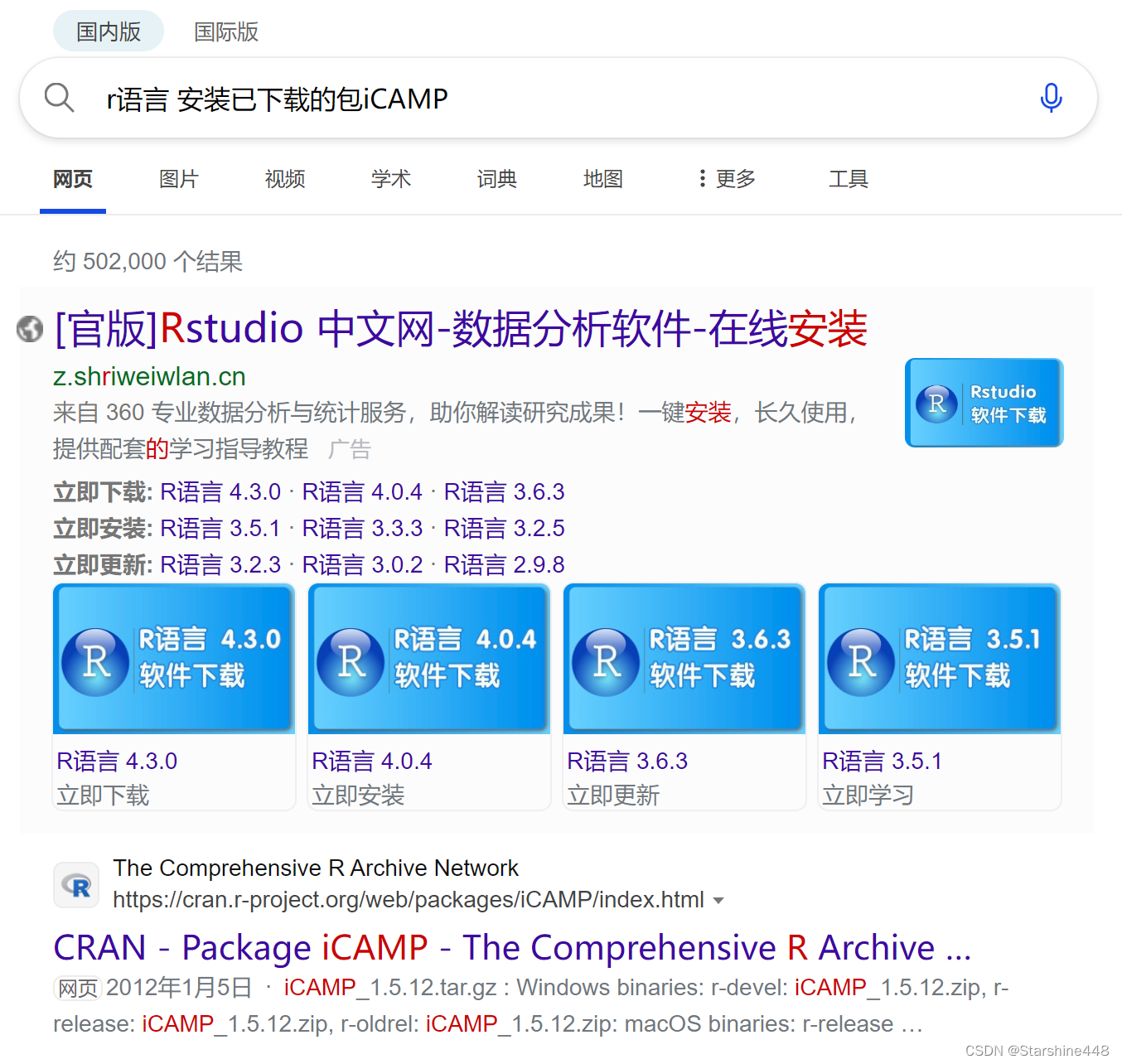
Task: Open the 工具 options
Action: coord(849,179)
